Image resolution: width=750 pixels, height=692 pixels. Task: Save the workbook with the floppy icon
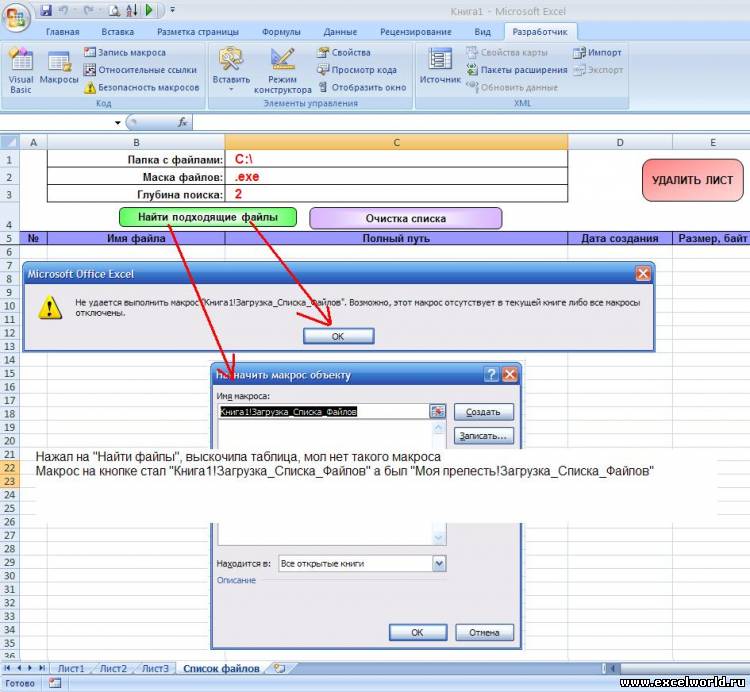tap(45, 10)
